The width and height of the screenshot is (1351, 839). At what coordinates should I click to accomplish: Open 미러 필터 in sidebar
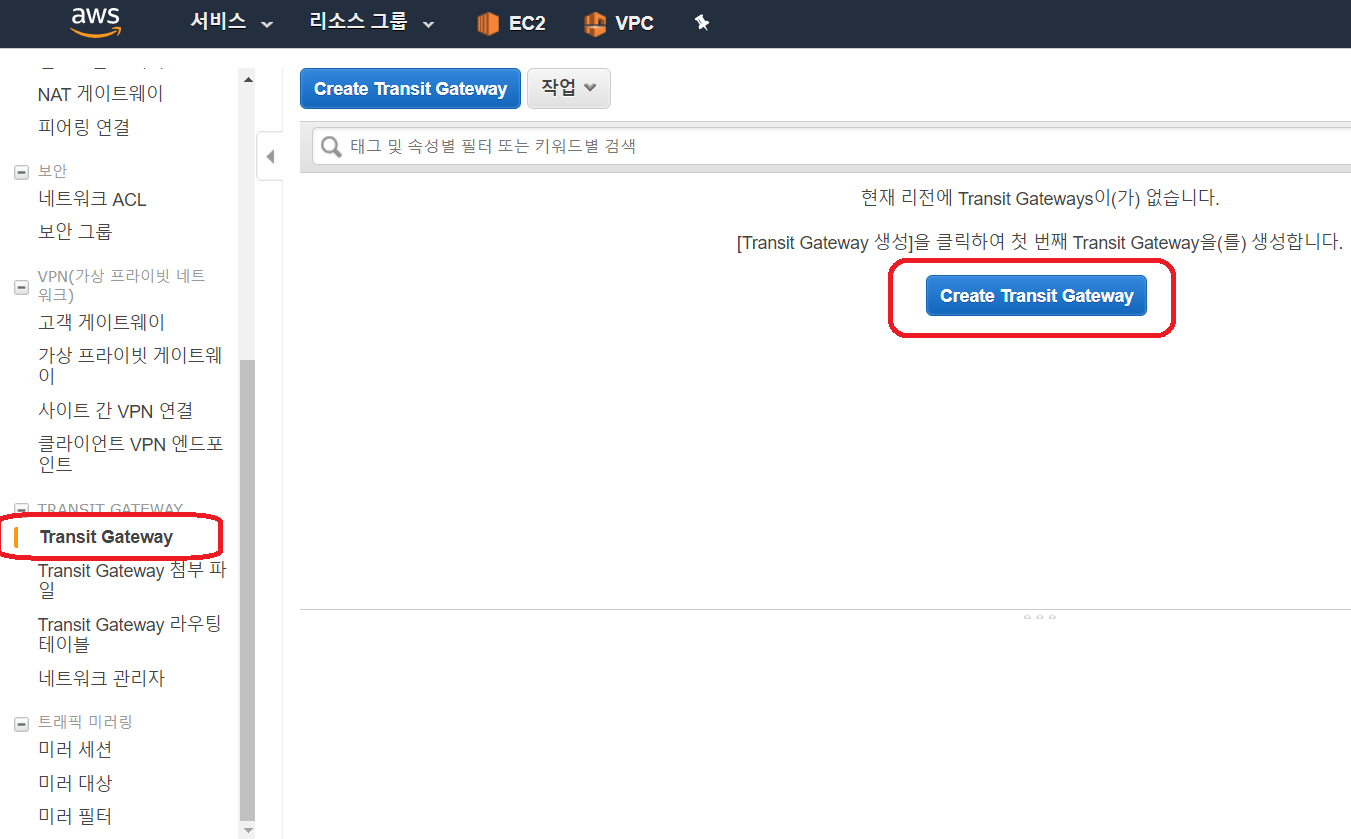pos(75,816)
